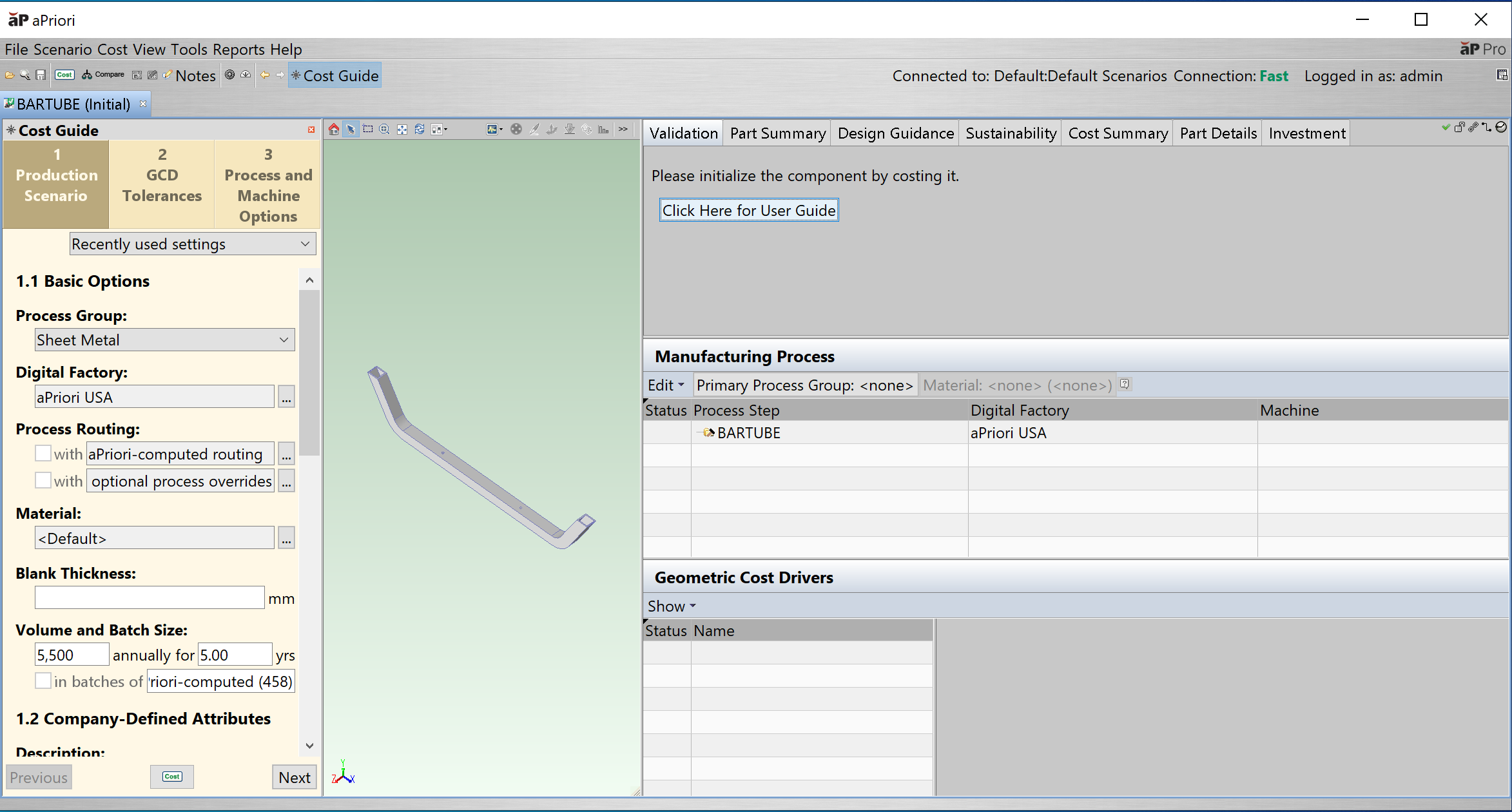The height and width of the screenshot is (812, 1512).
Task: Open the Tools menu
Action: [x=189, y=50]
